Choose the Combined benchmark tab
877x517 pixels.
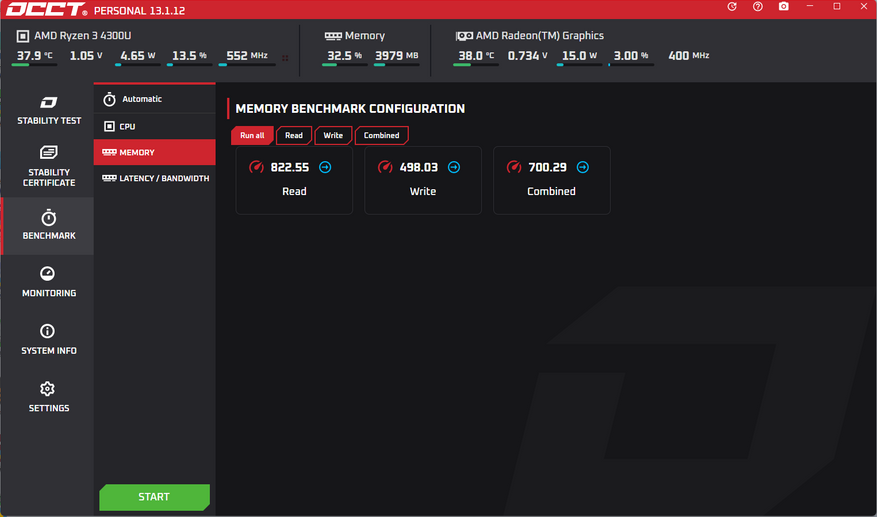tap(381, 135)
